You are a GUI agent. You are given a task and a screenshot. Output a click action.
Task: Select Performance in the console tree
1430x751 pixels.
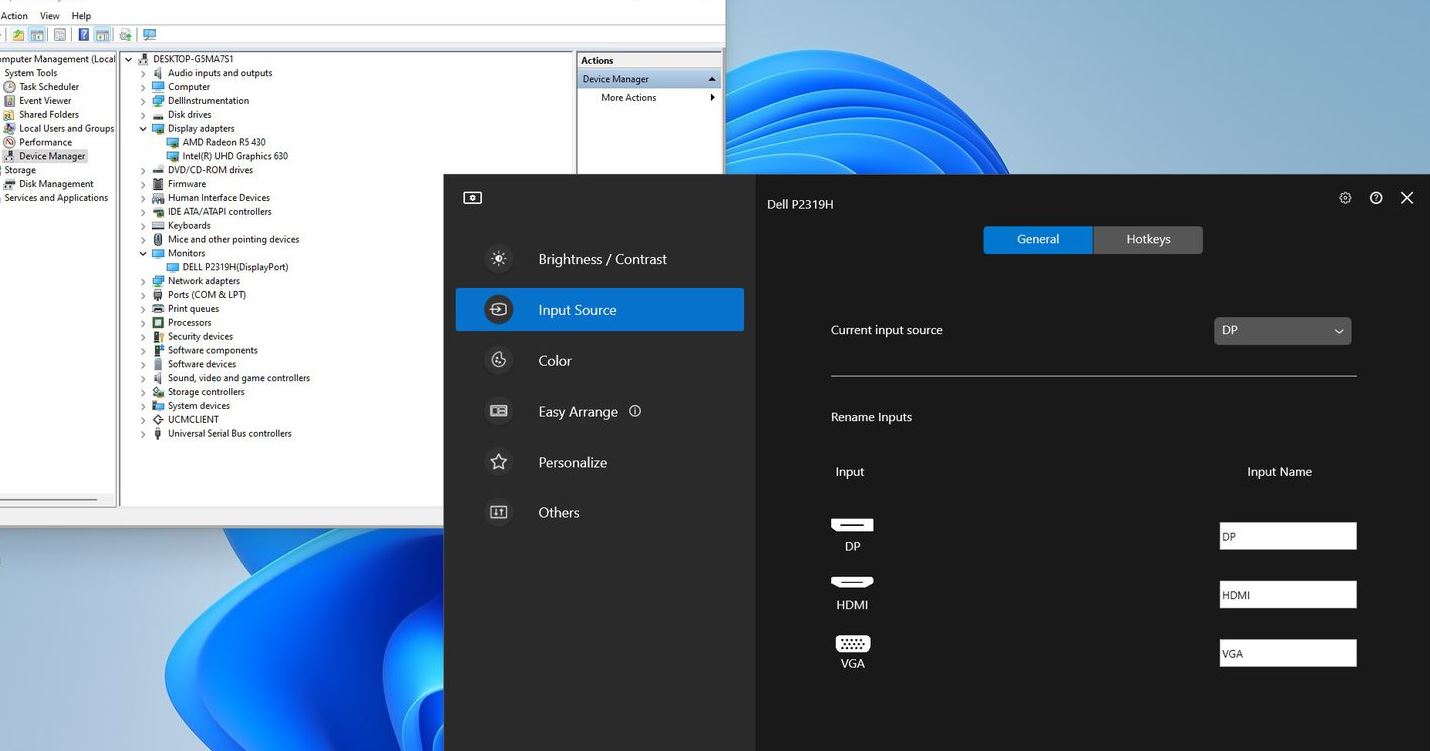click(x=45, y=142)
